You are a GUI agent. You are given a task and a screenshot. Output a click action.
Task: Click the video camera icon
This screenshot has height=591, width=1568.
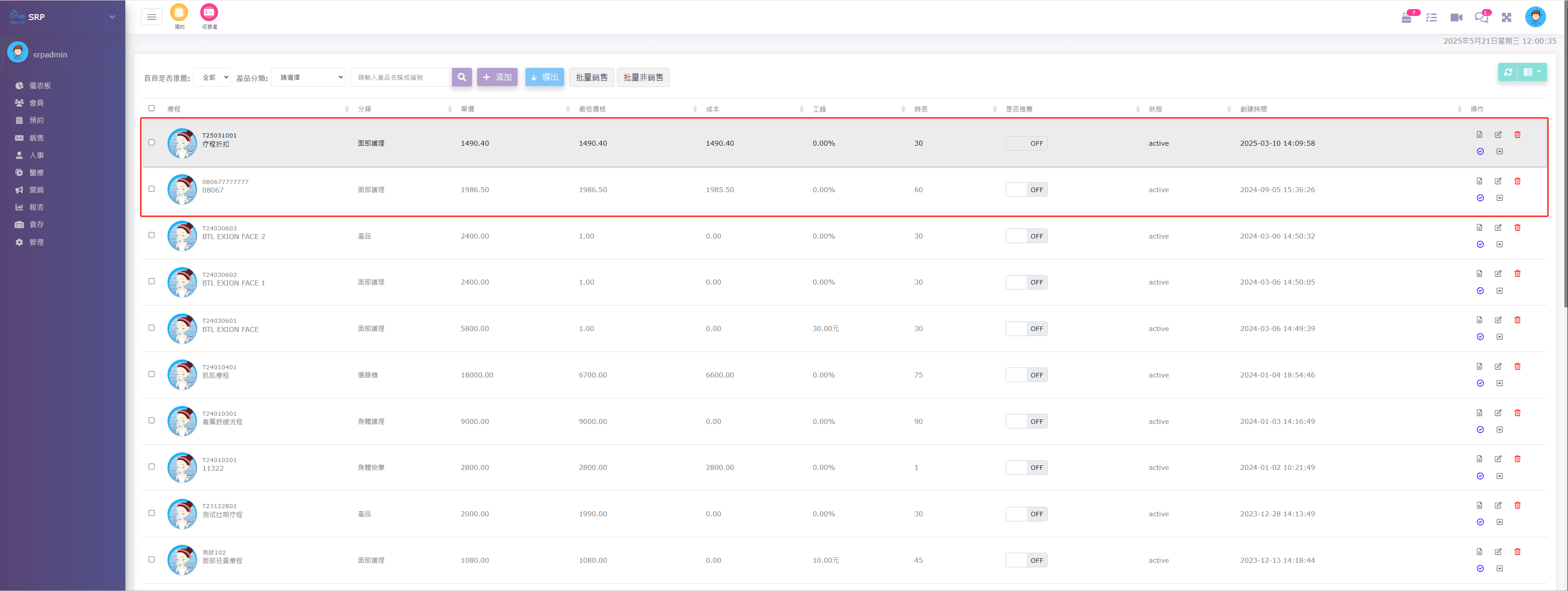pyautogui.click(x=1456, y=17)
